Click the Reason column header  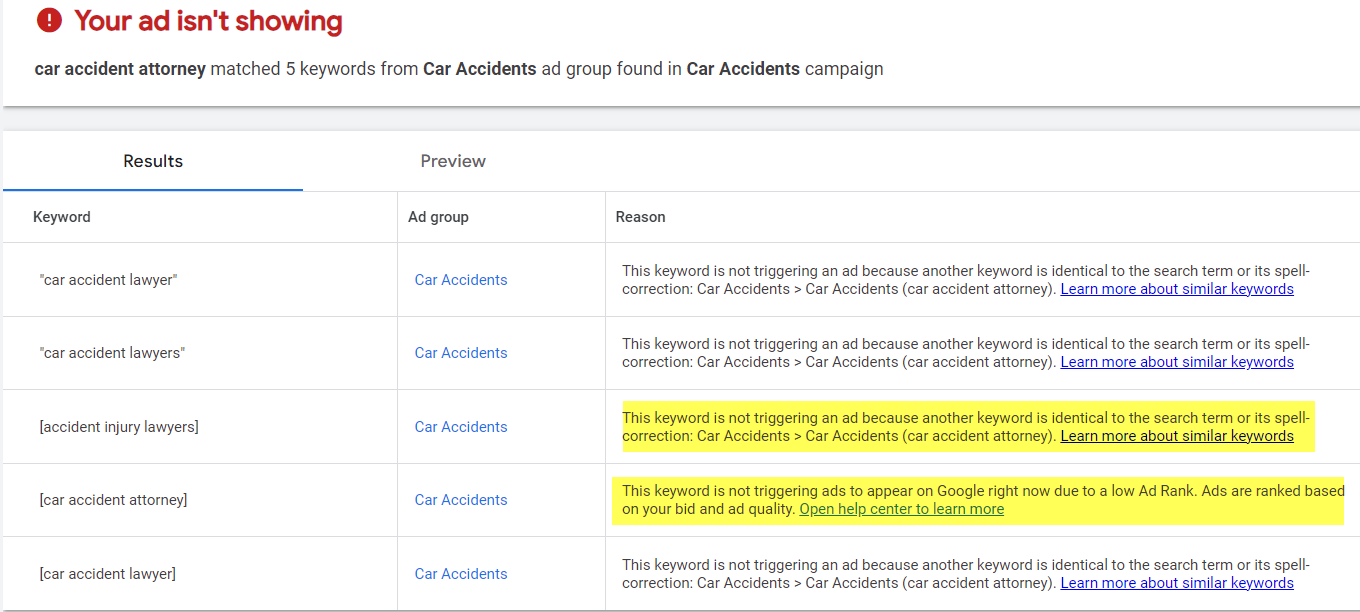pos(640,216)
